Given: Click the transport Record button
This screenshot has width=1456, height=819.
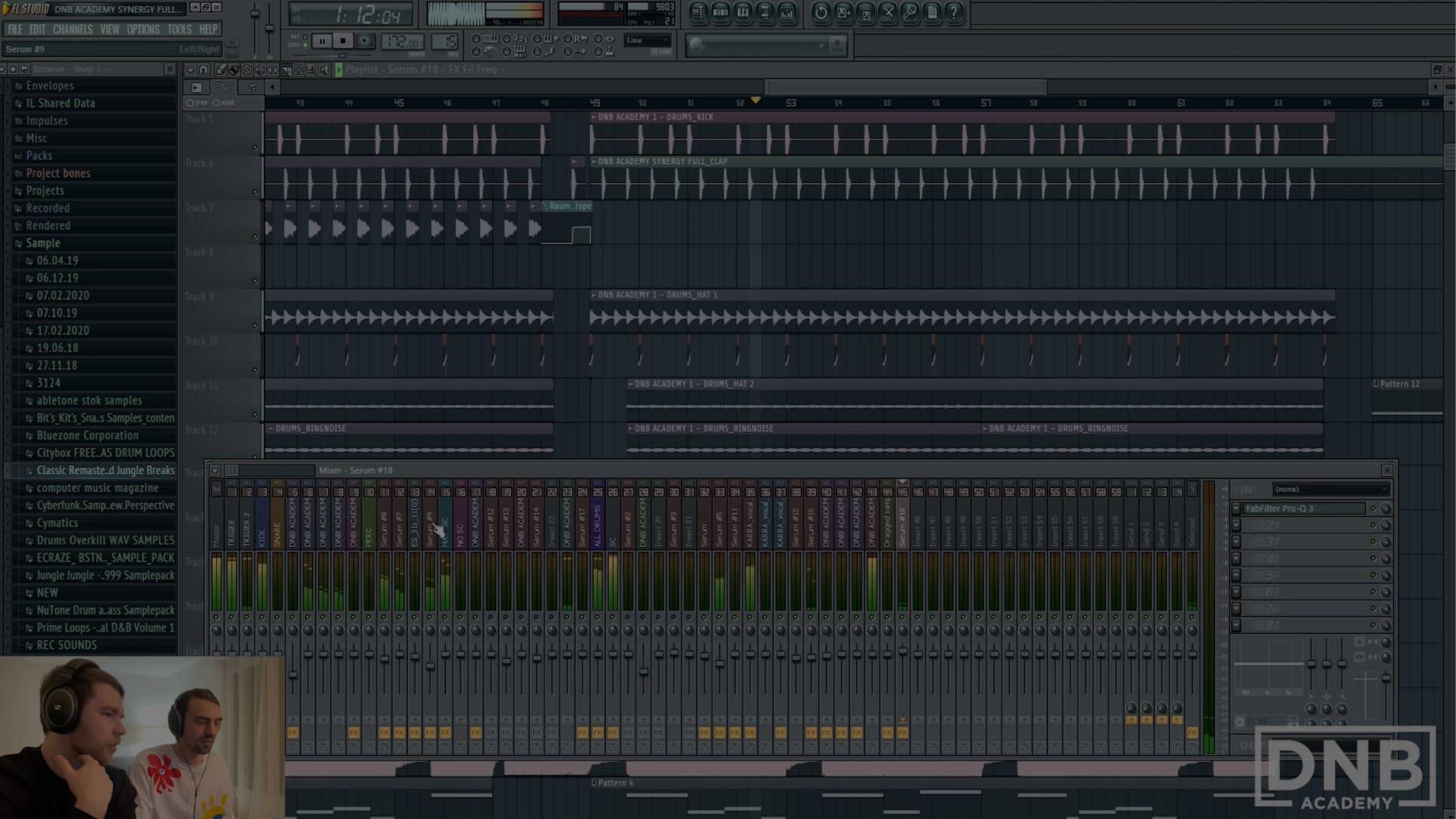Looking at the screenshot, I should [364, 41].
